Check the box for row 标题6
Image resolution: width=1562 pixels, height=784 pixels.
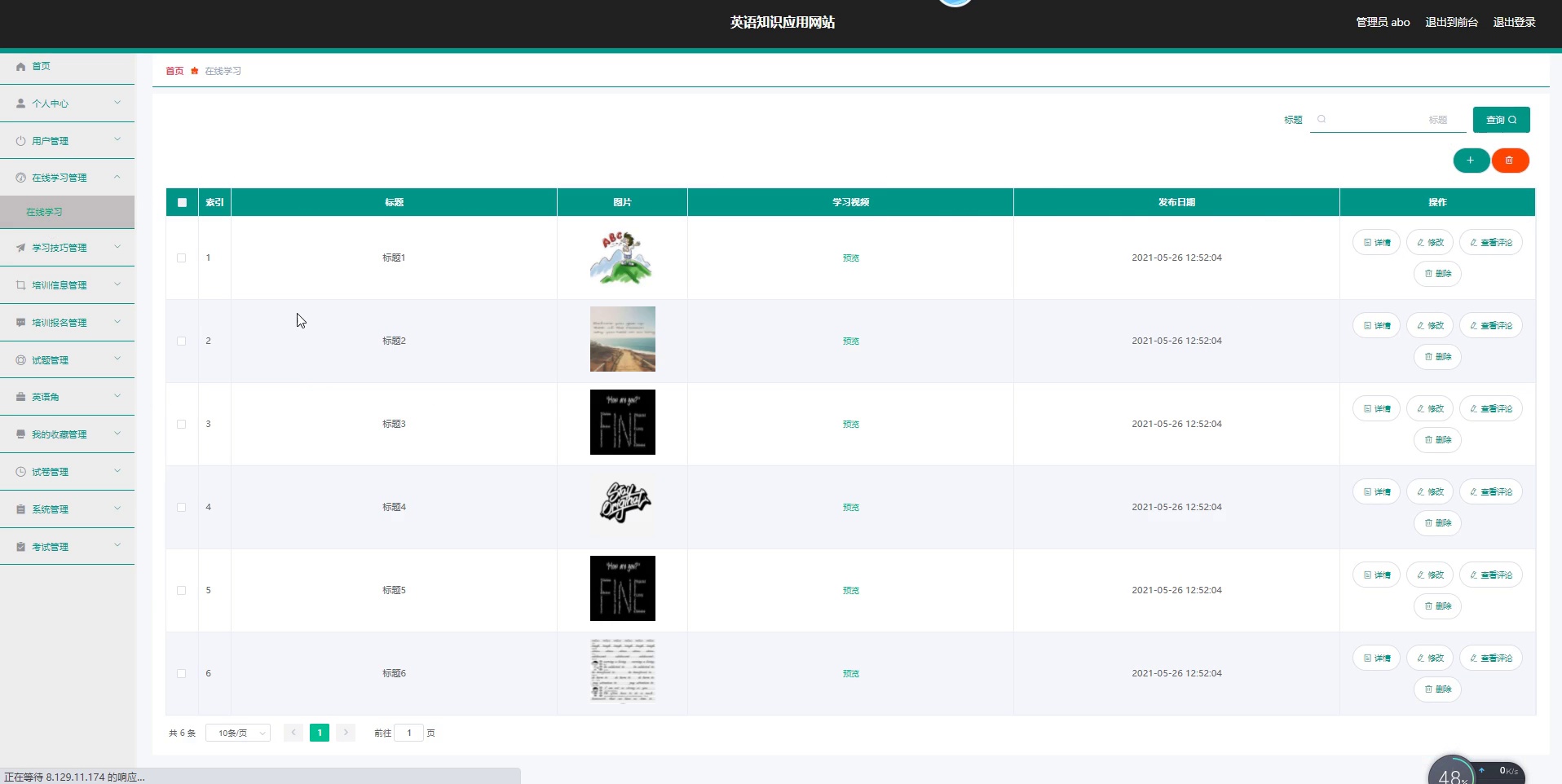tap(182, 673)
